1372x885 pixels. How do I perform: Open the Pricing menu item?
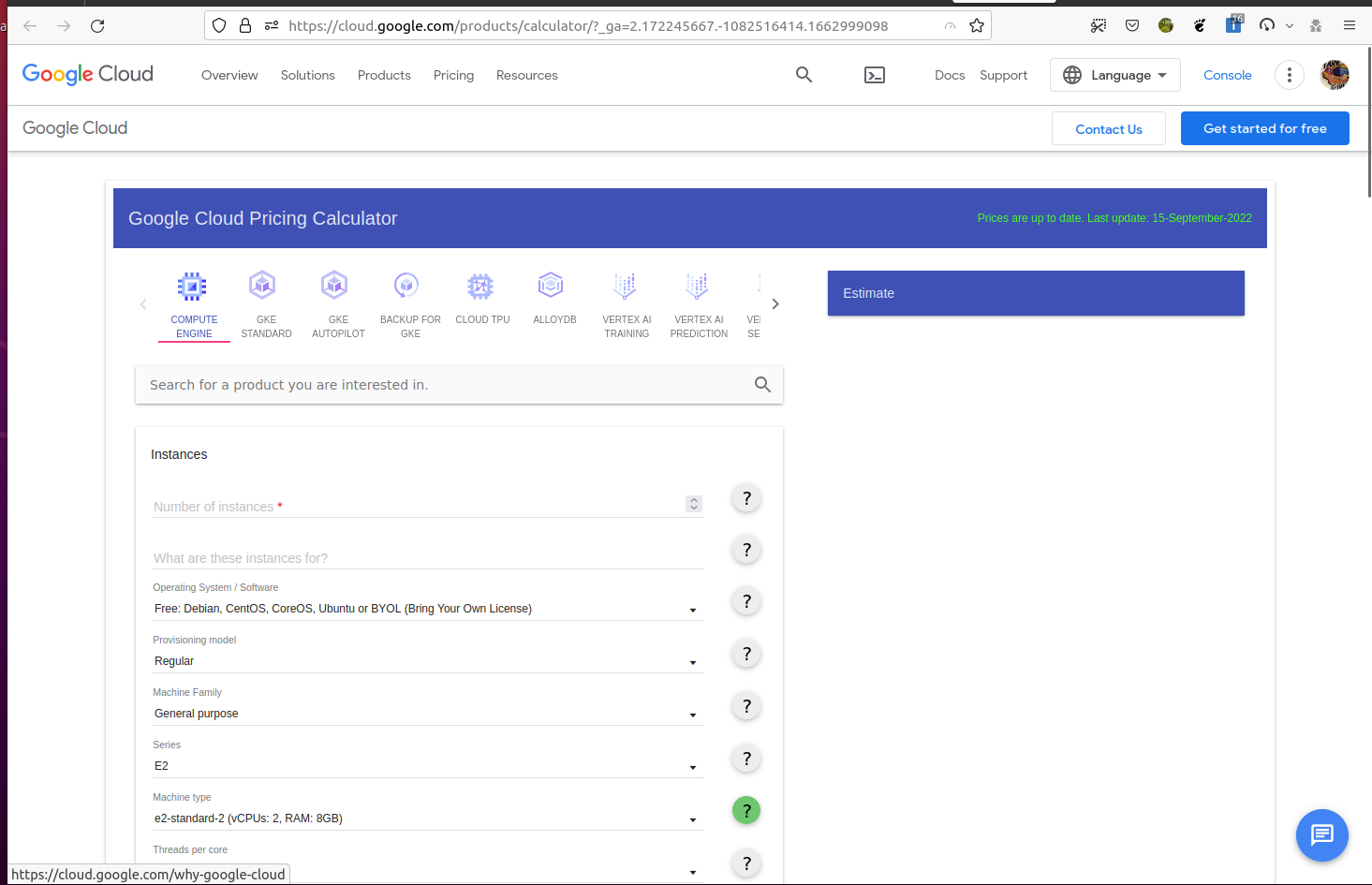click(453, 75)
